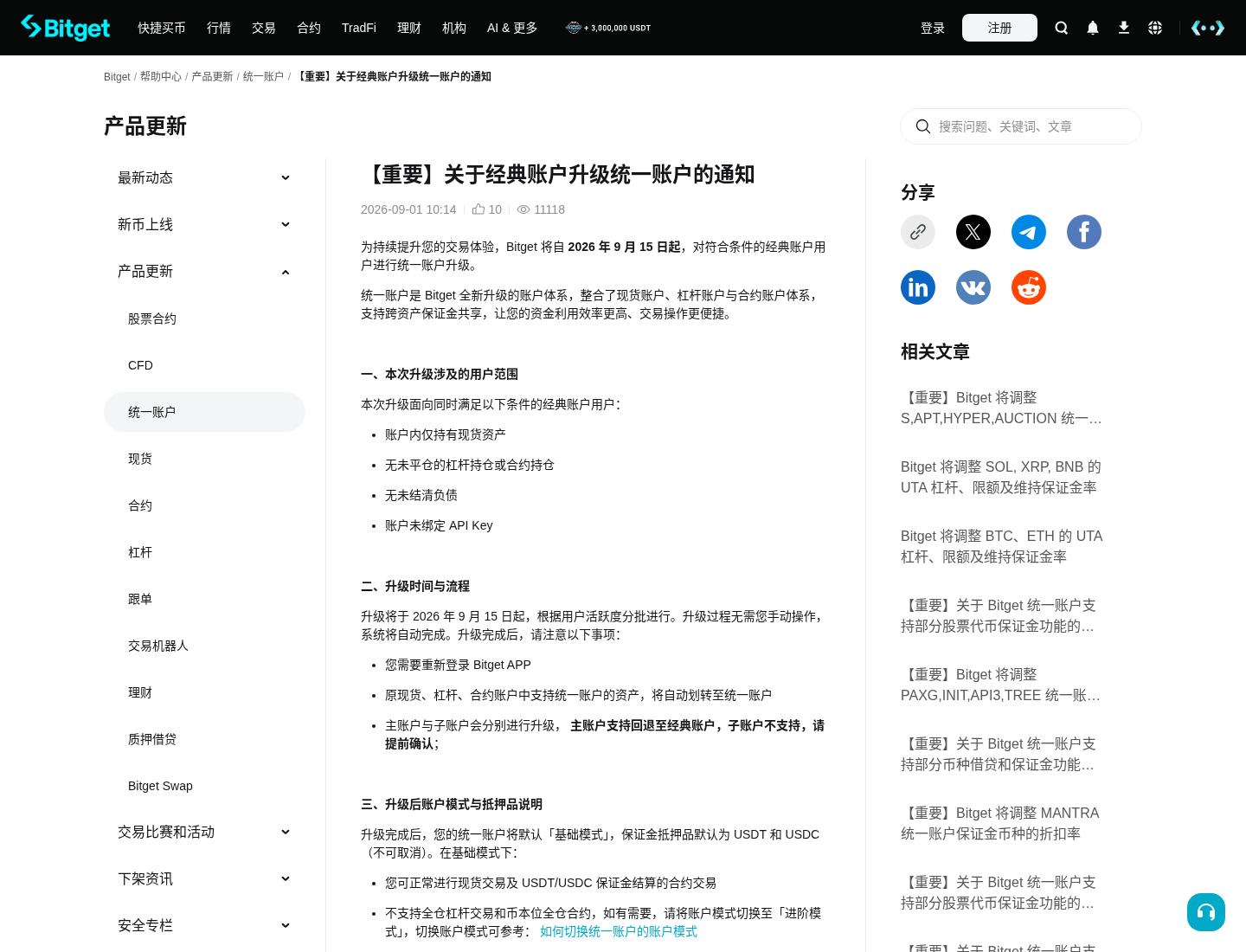Open the 交易 menu

pos(264,28)
